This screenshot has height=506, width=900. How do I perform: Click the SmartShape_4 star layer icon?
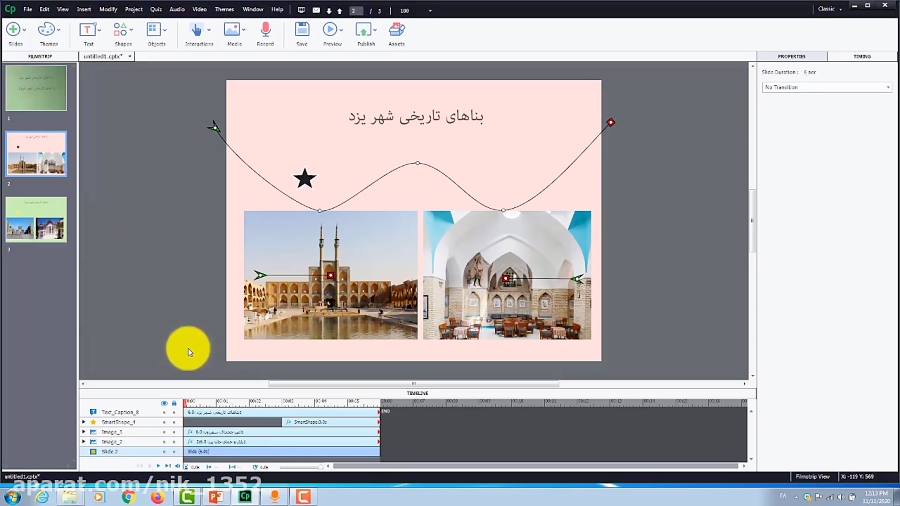coord(93,422)
